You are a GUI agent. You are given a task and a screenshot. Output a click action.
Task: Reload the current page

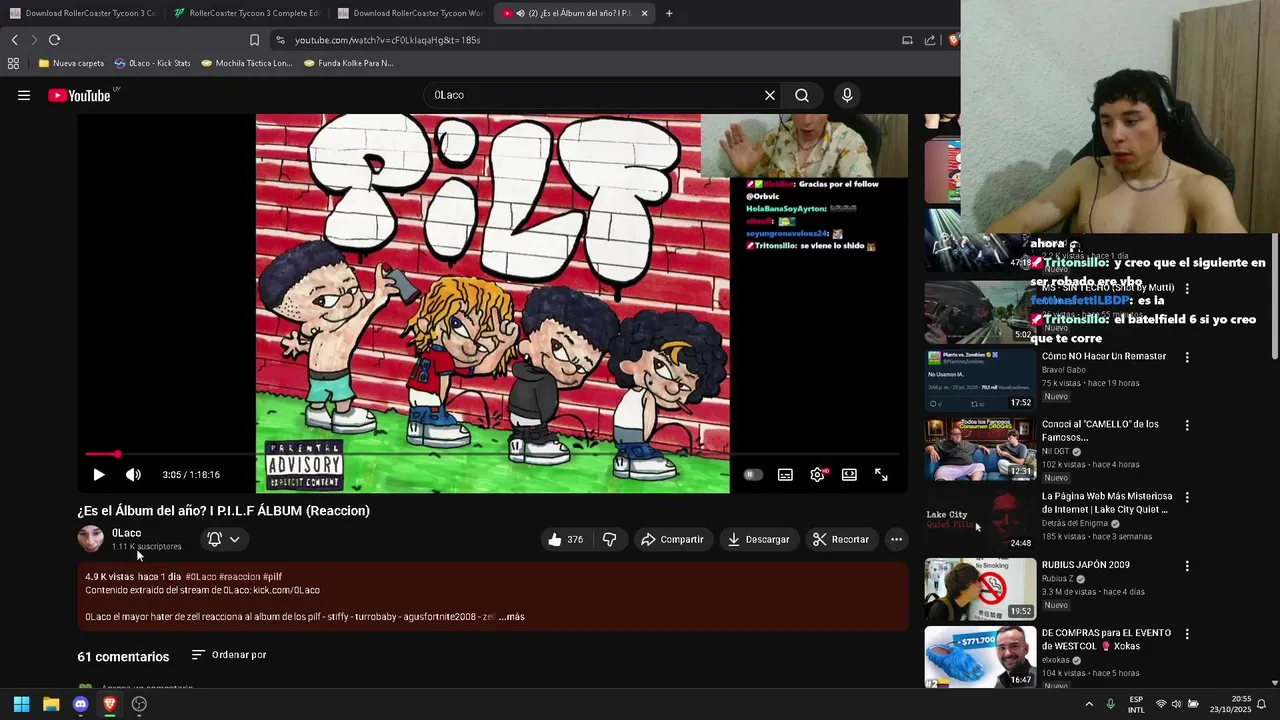click(x=54, y=40)
